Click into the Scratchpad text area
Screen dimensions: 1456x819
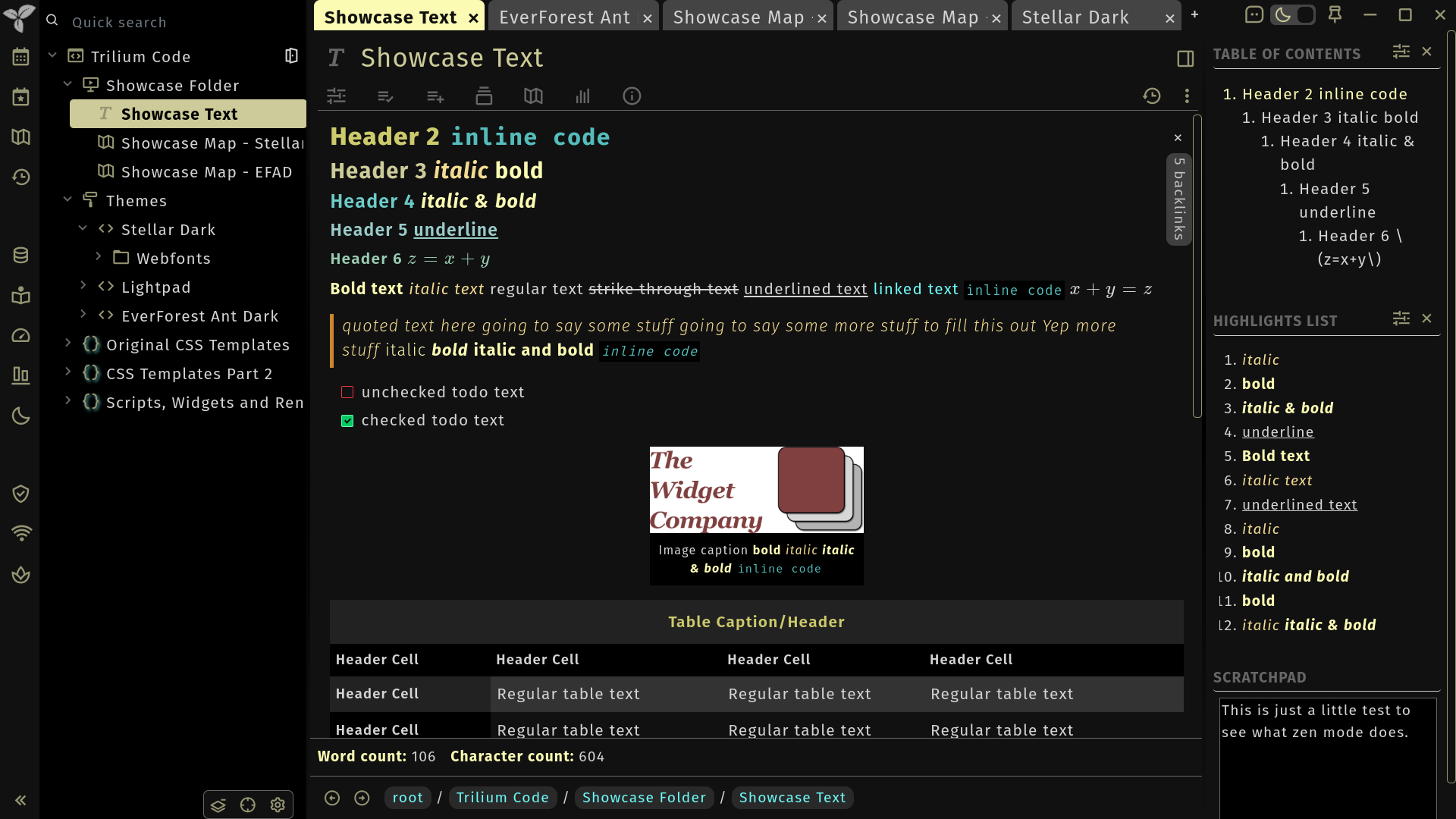tap(1328, 758)
